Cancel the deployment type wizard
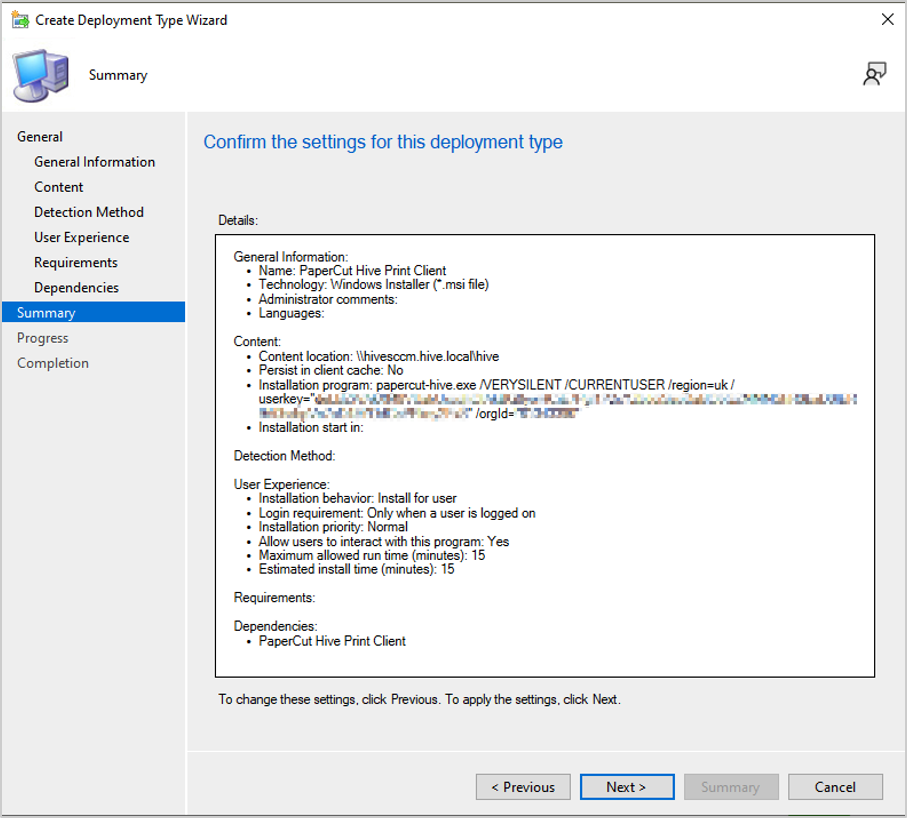The width and height of the screenshot is (908, 818). coord(835,787)
